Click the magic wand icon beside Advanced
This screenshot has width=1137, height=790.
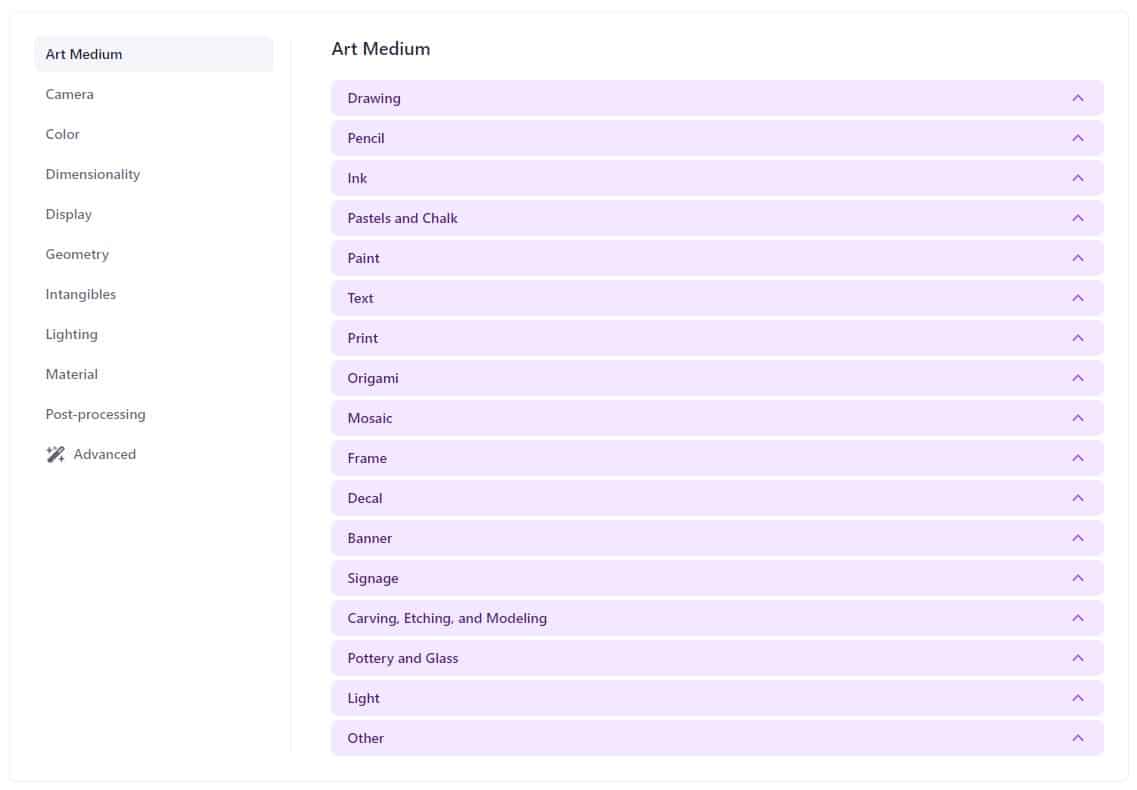tap(55, 454)
